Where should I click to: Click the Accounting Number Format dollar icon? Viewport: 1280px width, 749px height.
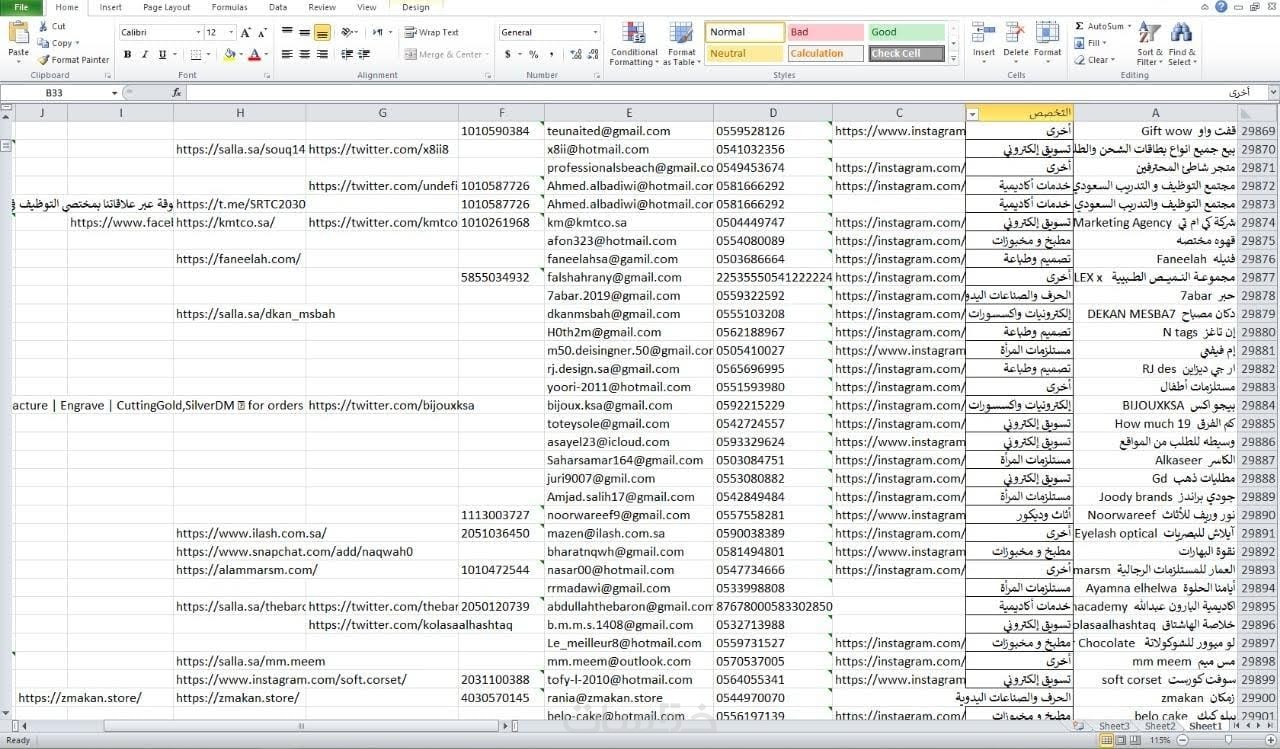pyautogui.click(x=508, y=55)
